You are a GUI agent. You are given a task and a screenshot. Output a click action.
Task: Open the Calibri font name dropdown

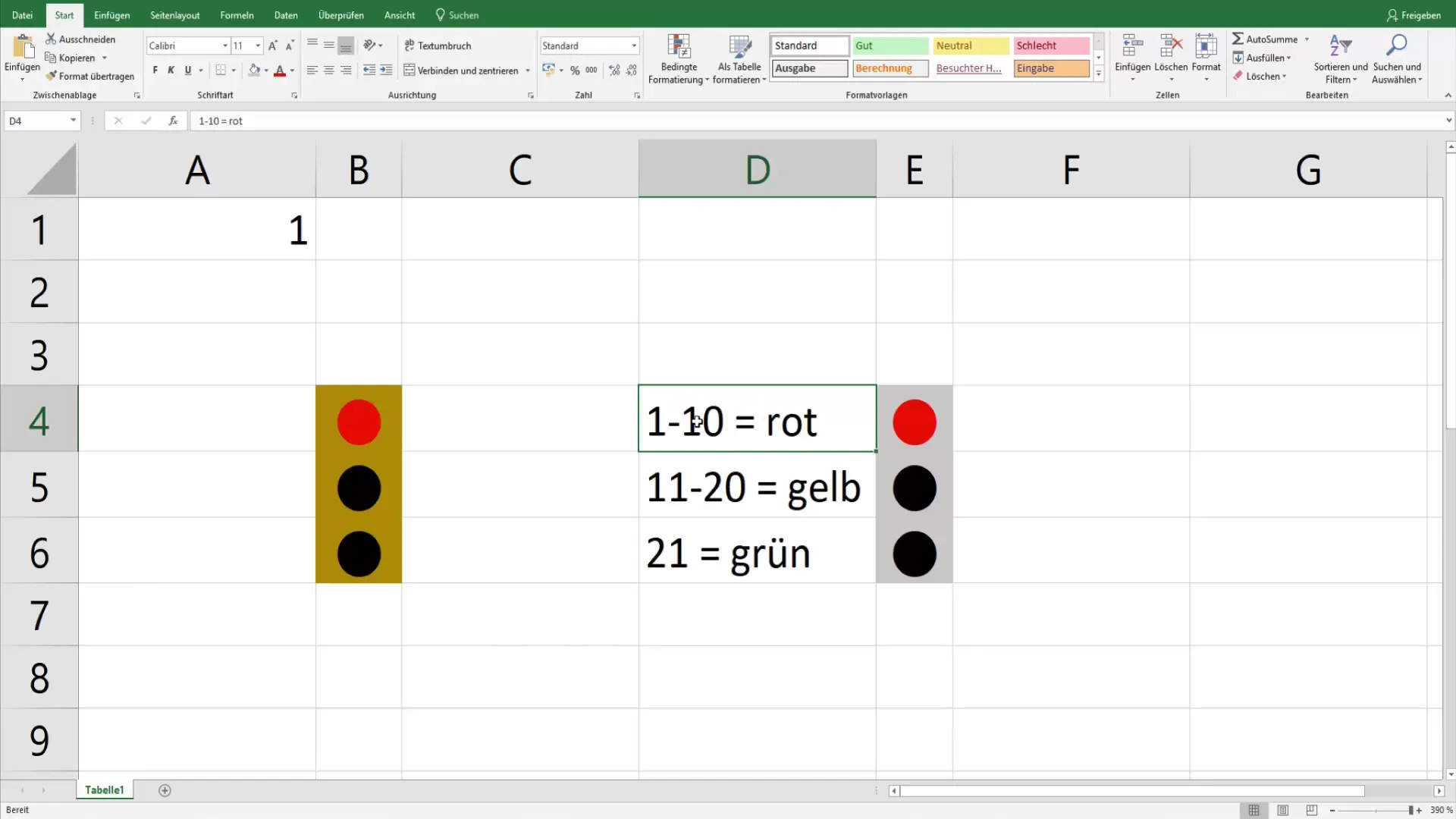click(x=225, y=45)
